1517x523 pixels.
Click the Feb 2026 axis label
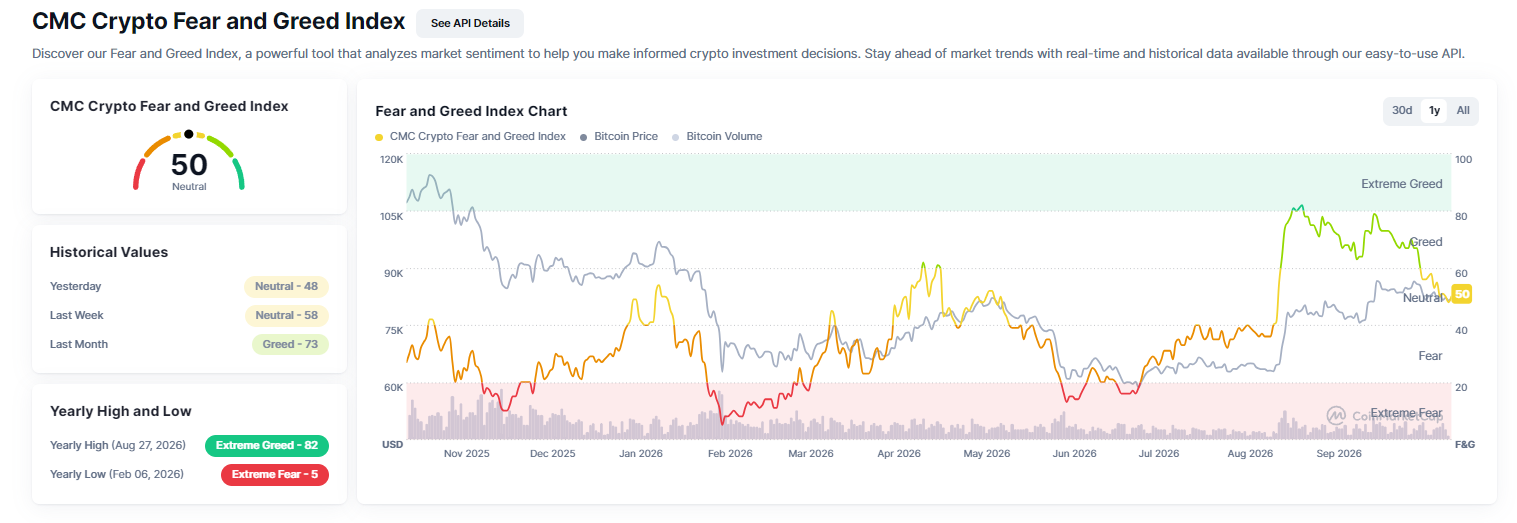pos(730,453)
